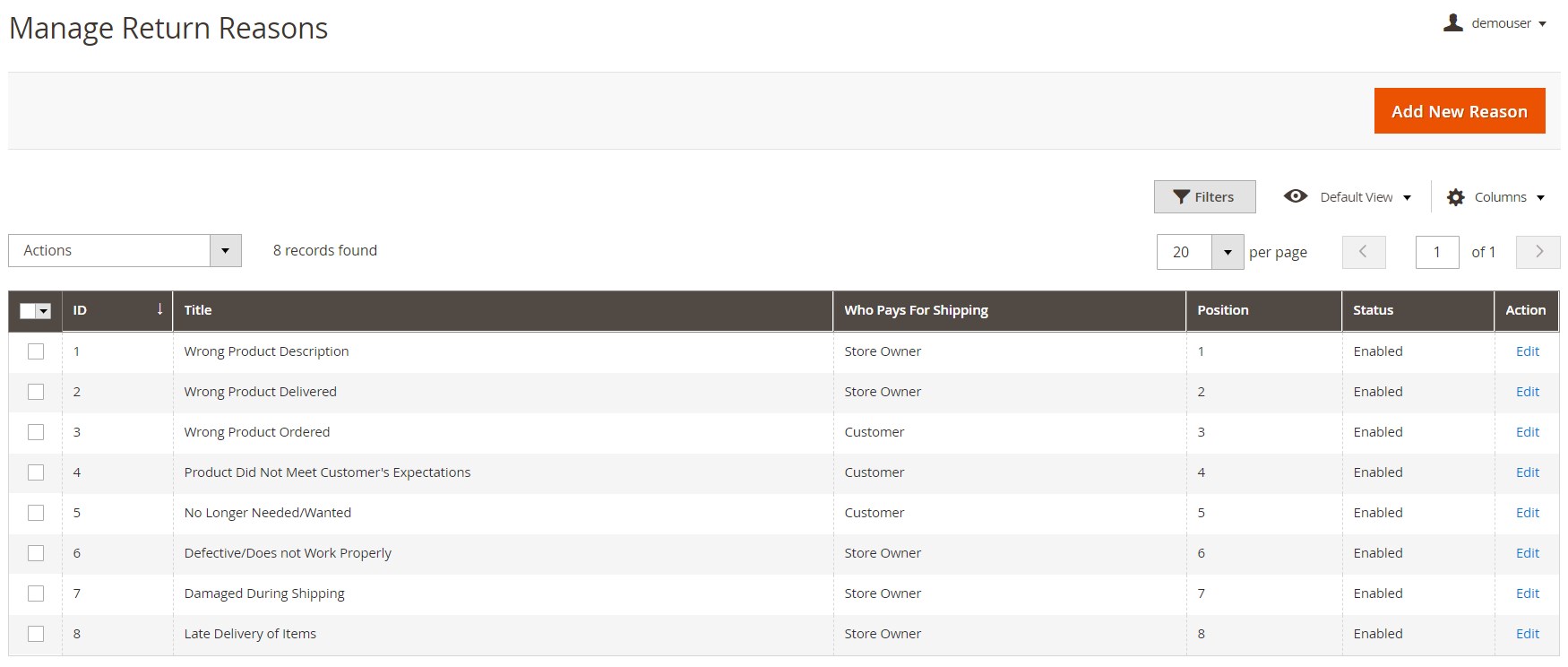Sort by the Title column header

pyautogui.click(x=198, y=310)
